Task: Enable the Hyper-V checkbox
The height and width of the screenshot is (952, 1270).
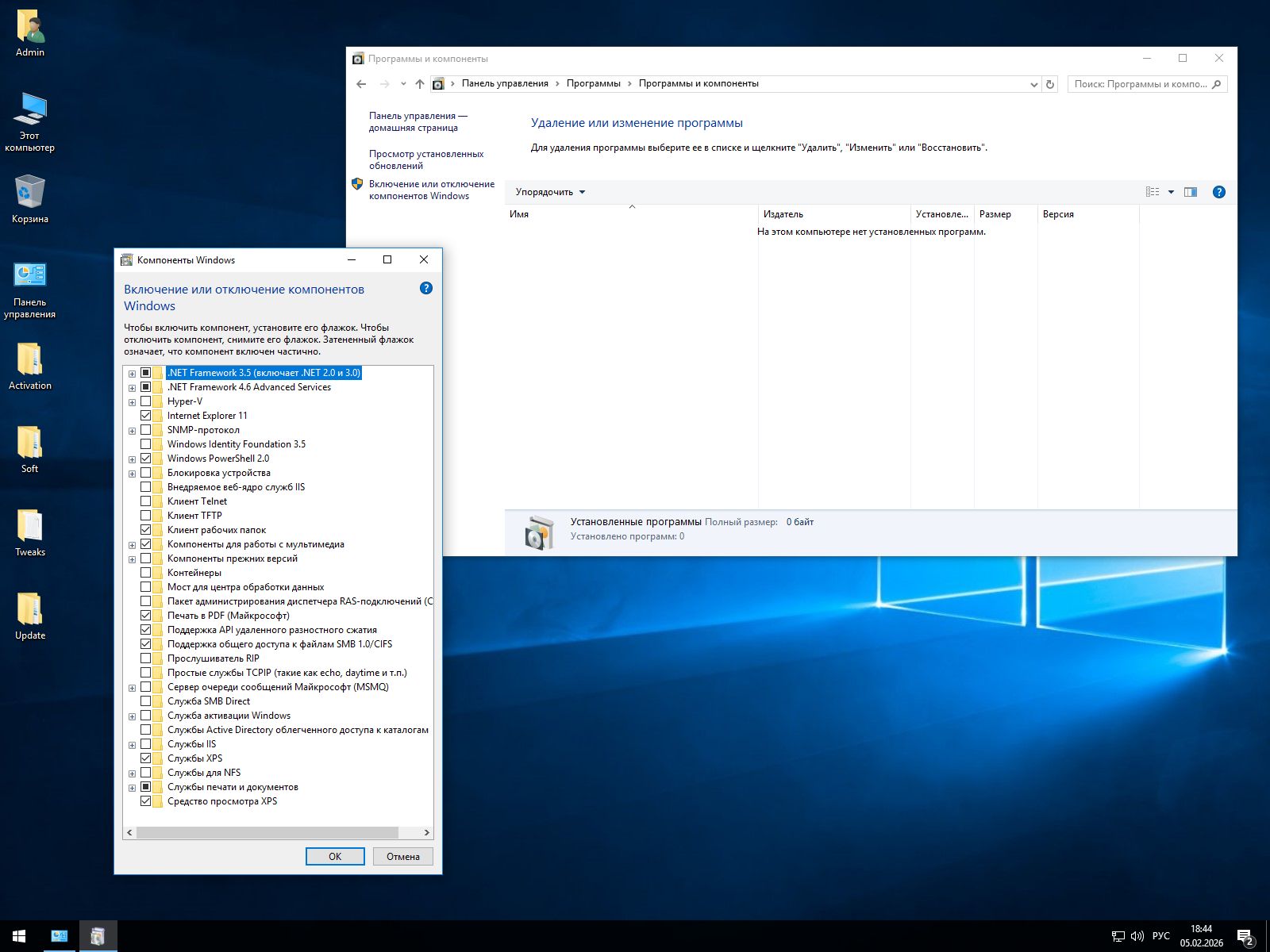Action: pos(146,401)
